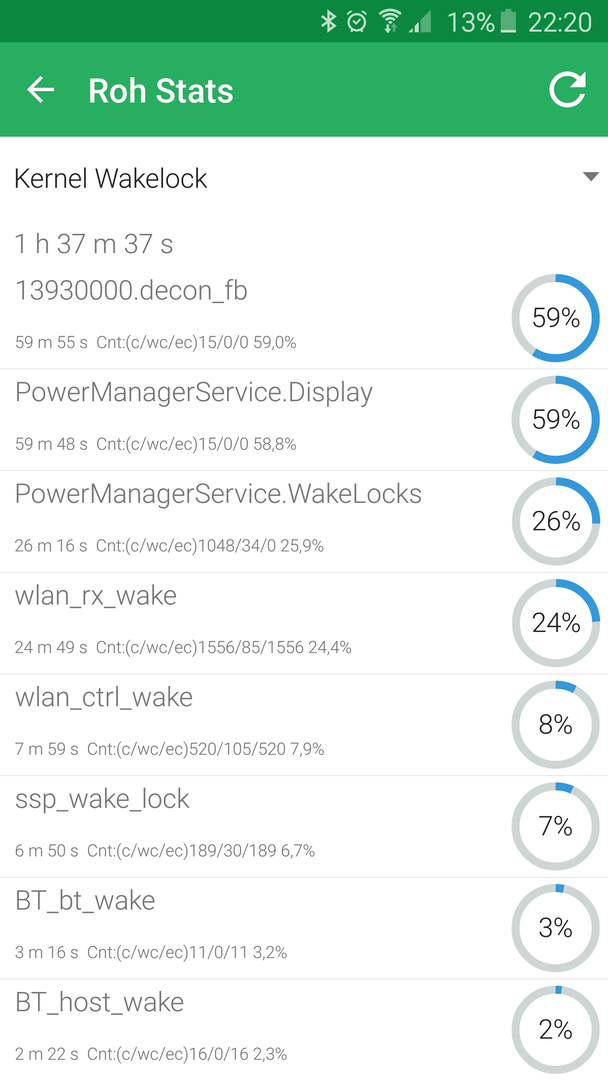Image resolution: width=608 pixels, height=1080 pixels.
Task: Tap the alarm clock status icon
Action: click(x=357, y=21)
